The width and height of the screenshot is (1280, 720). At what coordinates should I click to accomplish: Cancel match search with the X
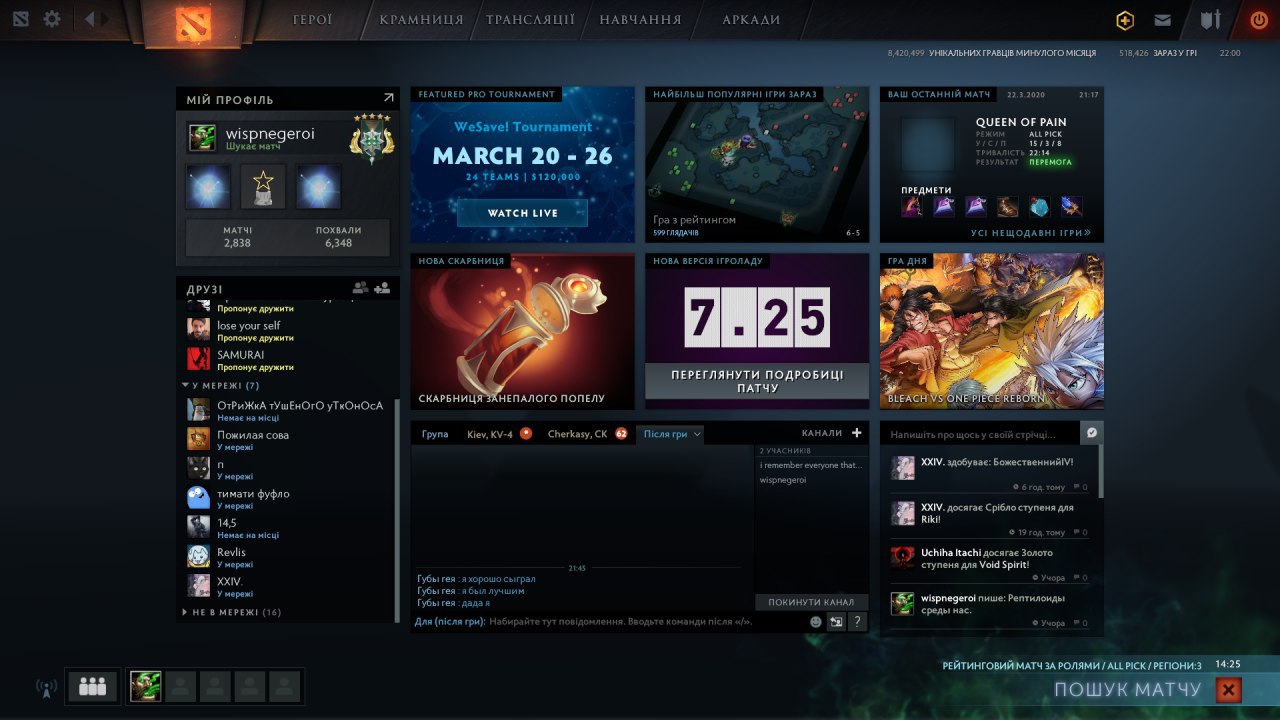(1229, 689)
